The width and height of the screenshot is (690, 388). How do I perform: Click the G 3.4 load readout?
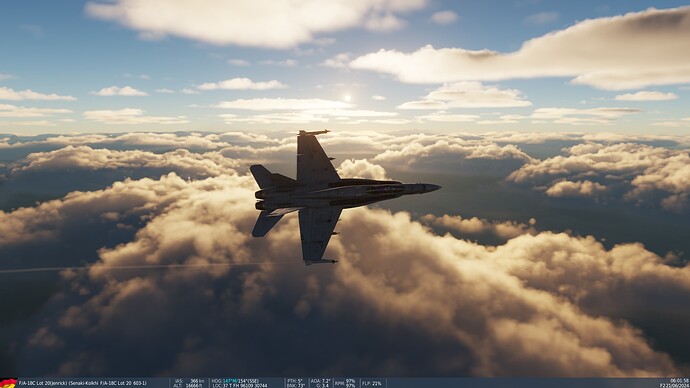[x=323, y=385]
